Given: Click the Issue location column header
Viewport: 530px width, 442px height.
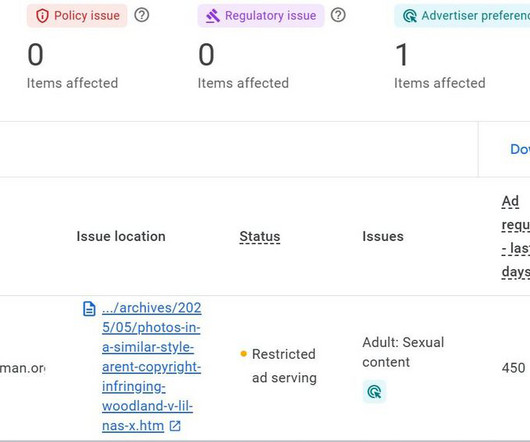Looking at the screenshot, I should [x=121, y=236].
